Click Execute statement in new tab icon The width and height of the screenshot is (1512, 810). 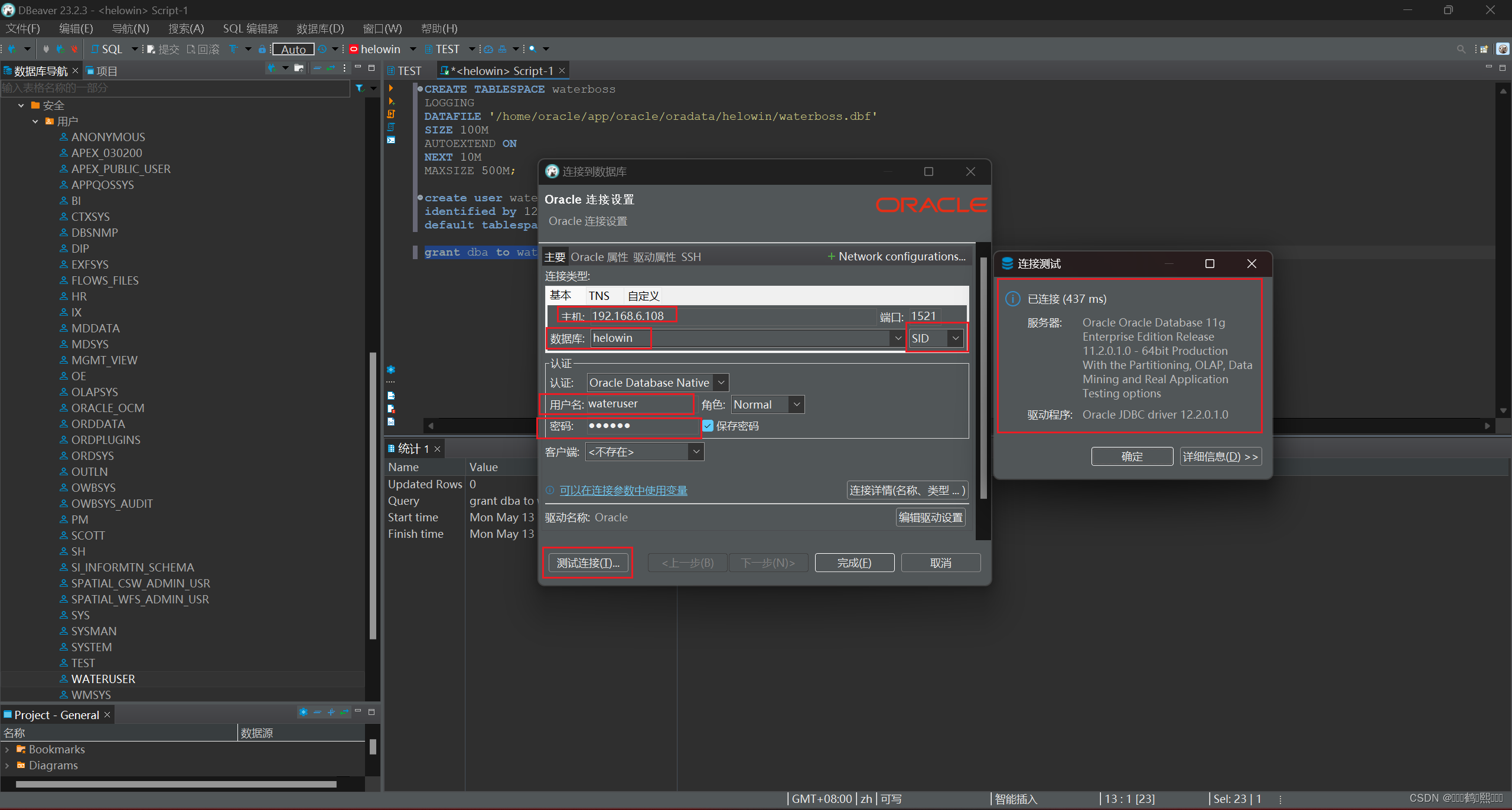pyautogui.click(x=391, y=101)
